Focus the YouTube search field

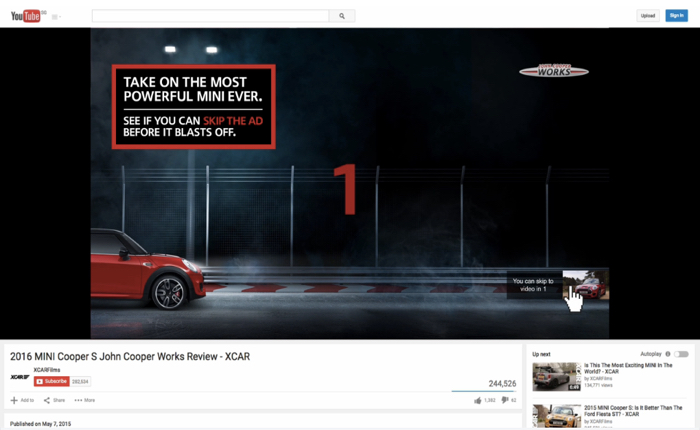tap(210, 16)
